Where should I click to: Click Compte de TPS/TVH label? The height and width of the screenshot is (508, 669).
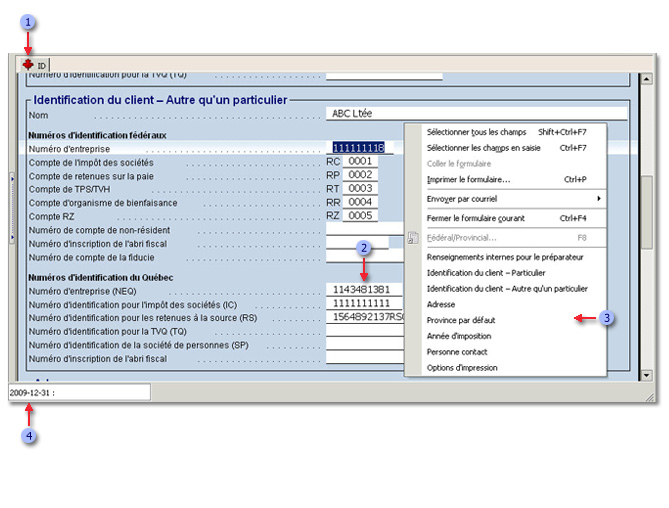tap(70, 189)
